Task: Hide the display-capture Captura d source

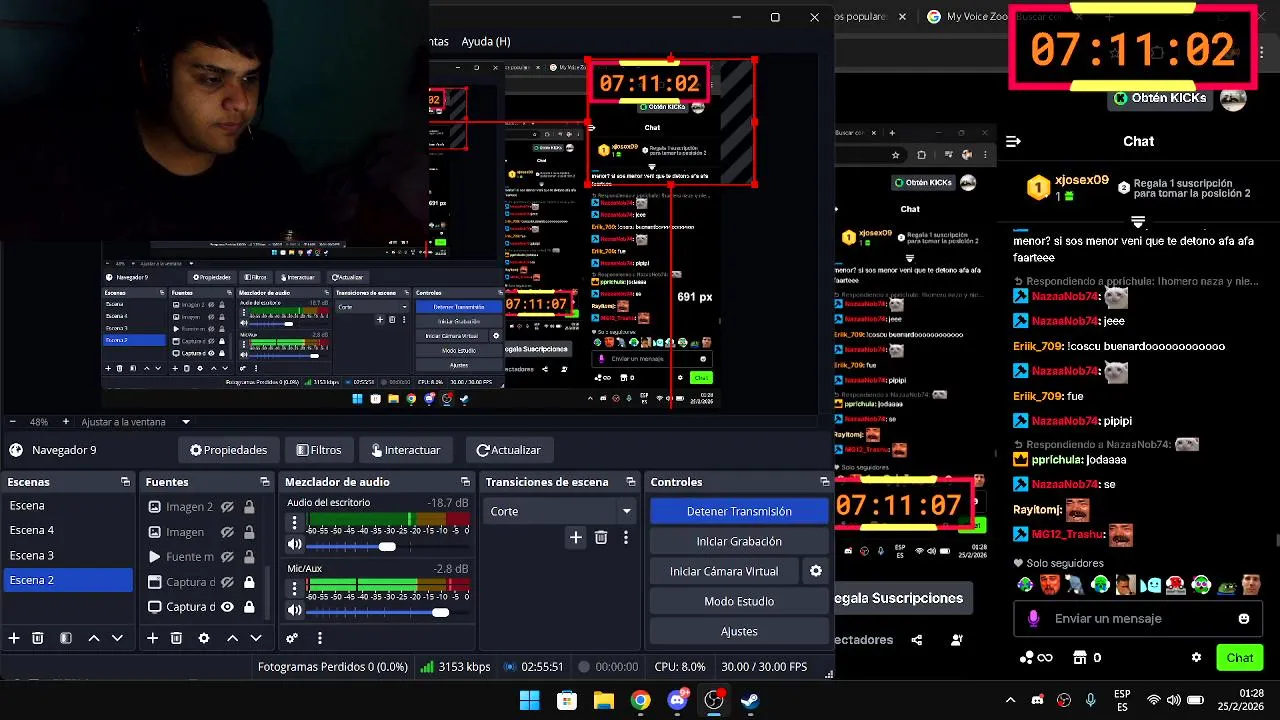Action: (227, 607)
